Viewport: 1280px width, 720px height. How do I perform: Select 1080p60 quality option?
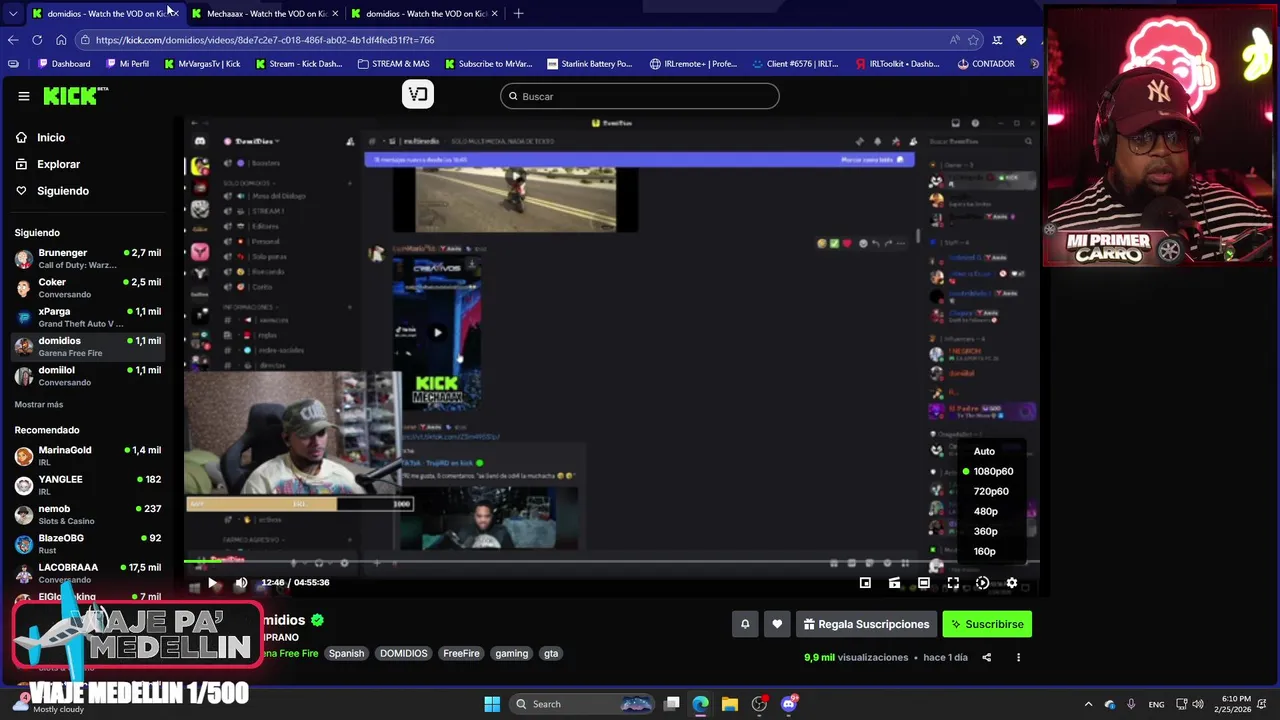point(993,471)
